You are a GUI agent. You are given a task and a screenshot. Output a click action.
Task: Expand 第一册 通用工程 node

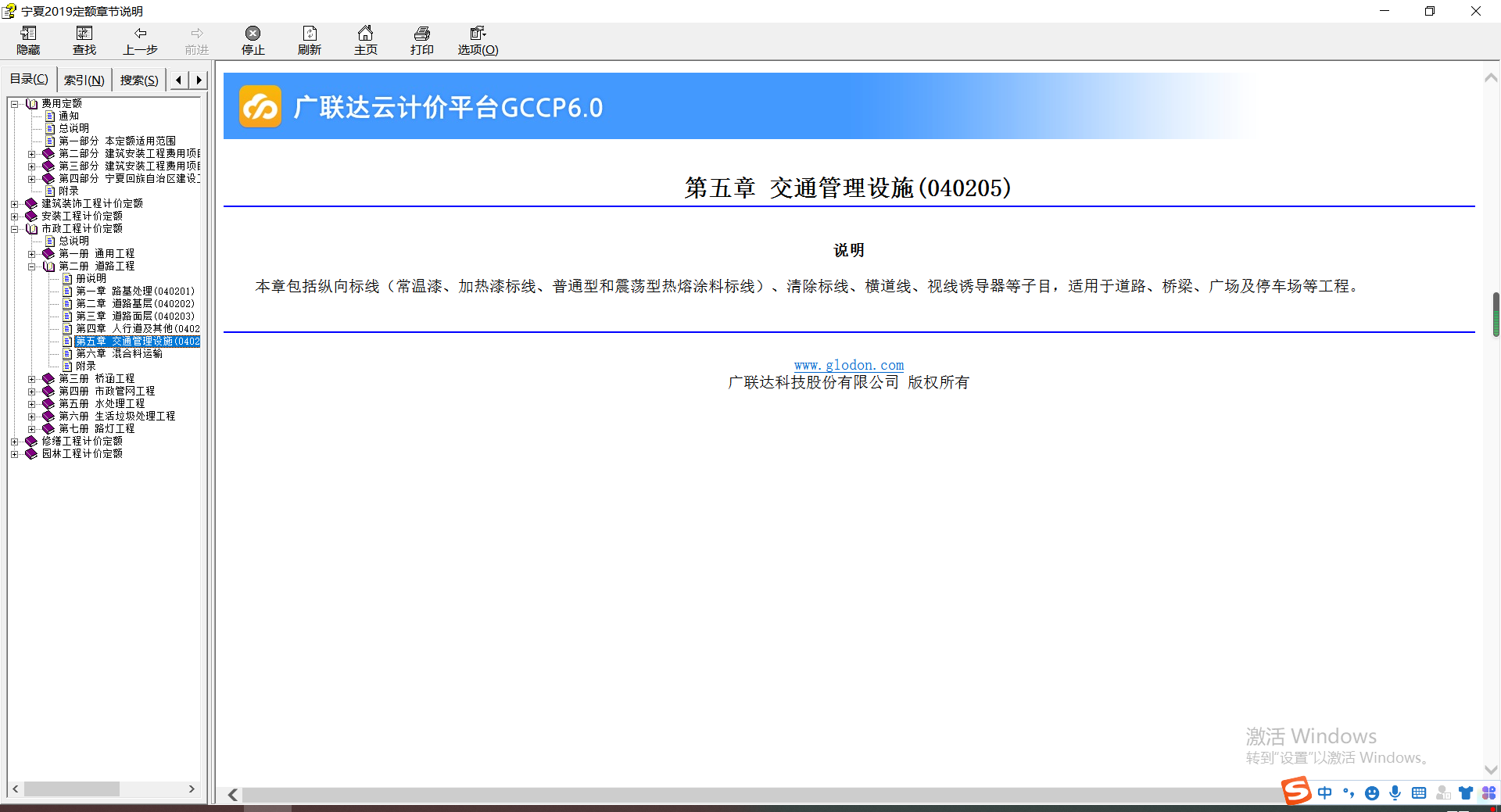point(31,254)
